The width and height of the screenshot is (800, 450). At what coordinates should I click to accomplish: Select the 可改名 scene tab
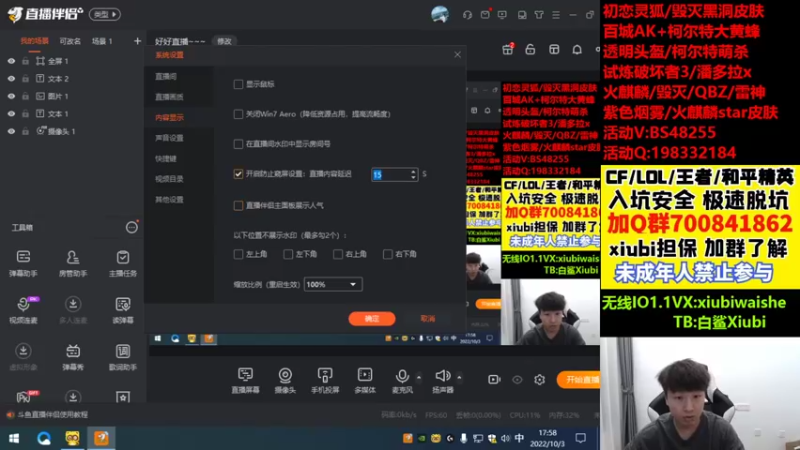point(70,41)
